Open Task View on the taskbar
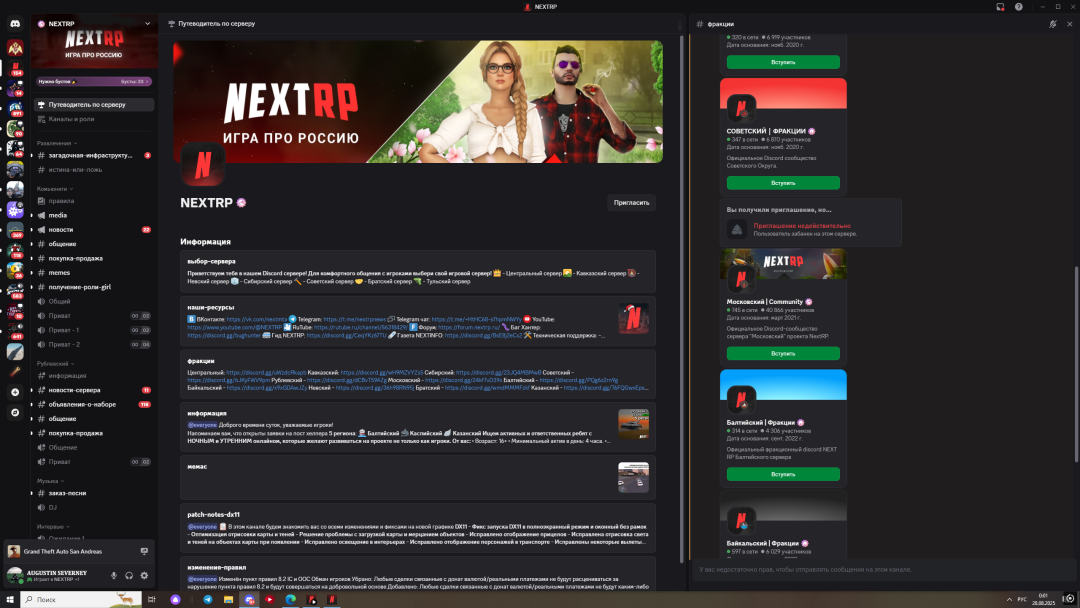 point(152,600)
